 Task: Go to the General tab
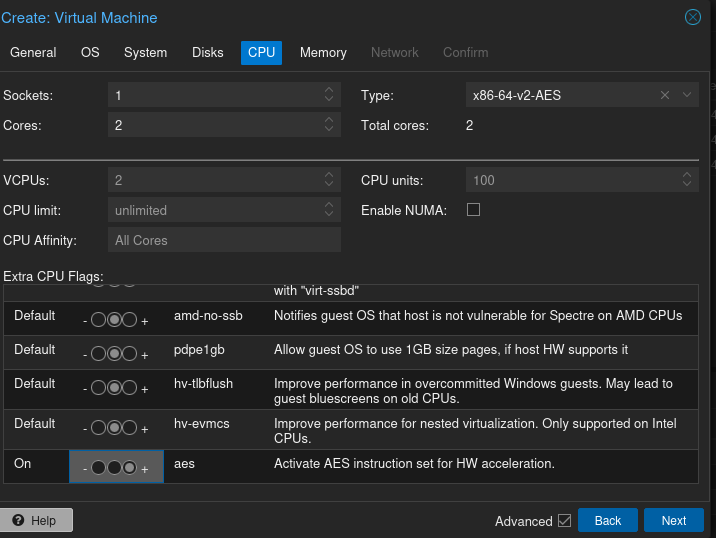point(33,53)
